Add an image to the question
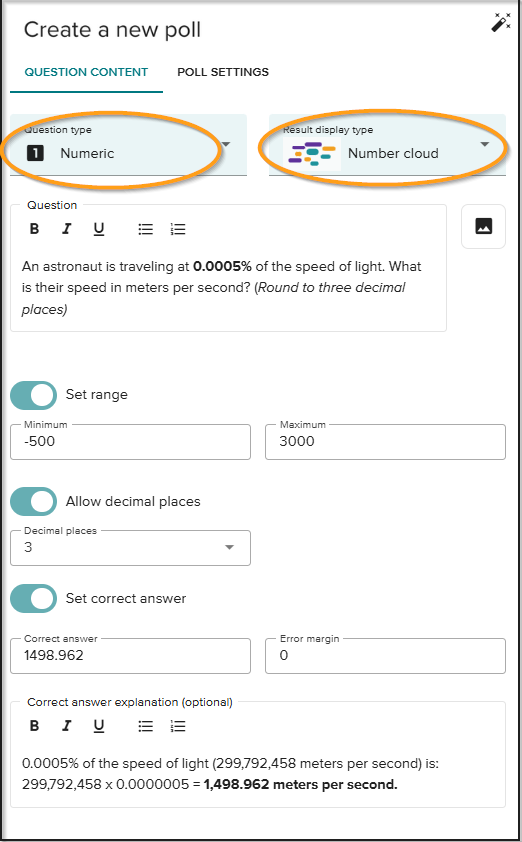The width and height of the screenshot is (522, 842). click(483, 226)
